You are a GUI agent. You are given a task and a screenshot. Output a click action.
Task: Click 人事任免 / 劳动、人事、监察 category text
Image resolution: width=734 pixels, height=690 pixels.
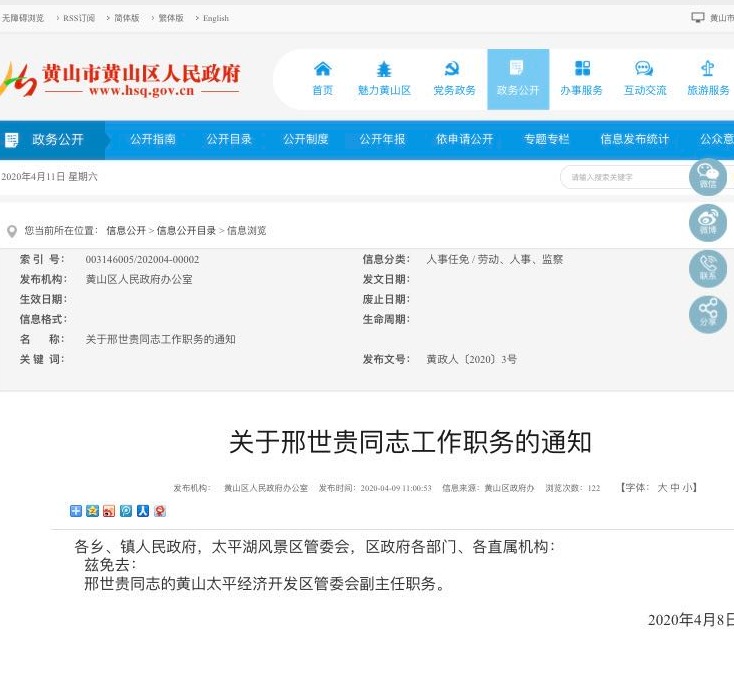click(494, 259)
